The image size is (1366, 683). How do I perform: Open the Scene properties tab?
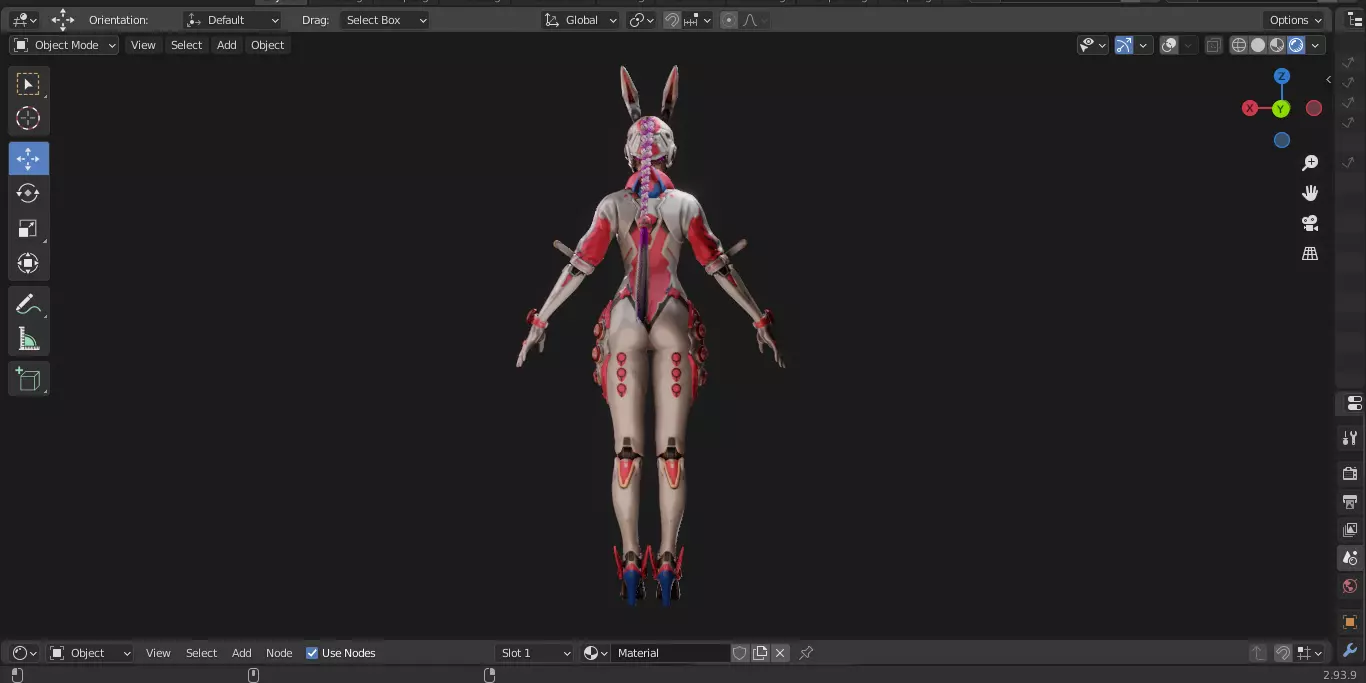click(1350, 558)
